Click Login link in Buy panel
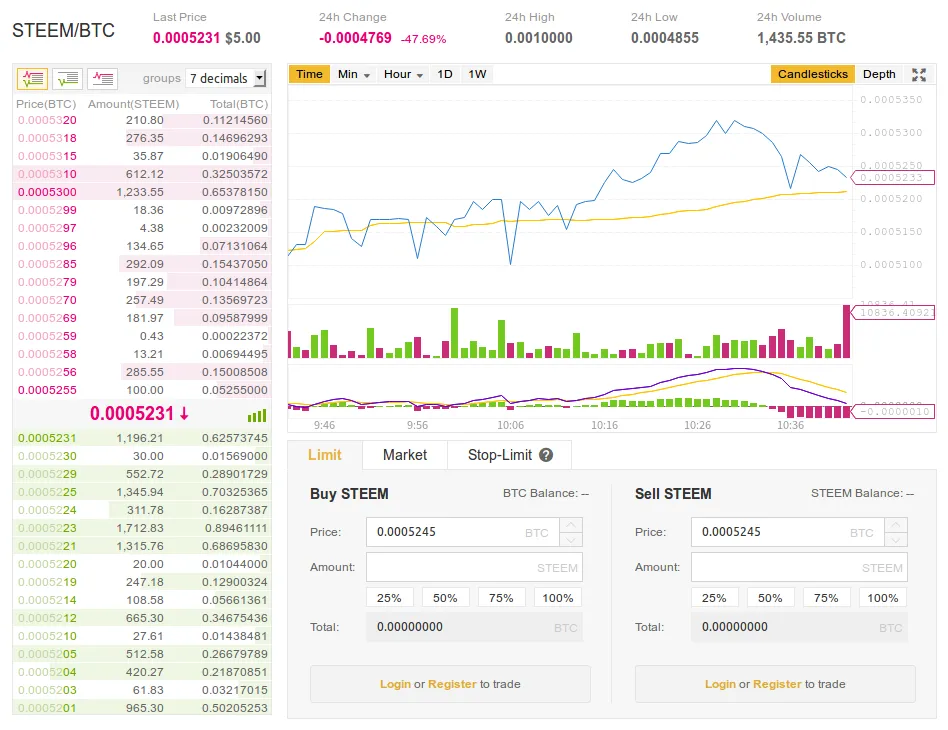 pyautogui.click(x=395, y=684)
